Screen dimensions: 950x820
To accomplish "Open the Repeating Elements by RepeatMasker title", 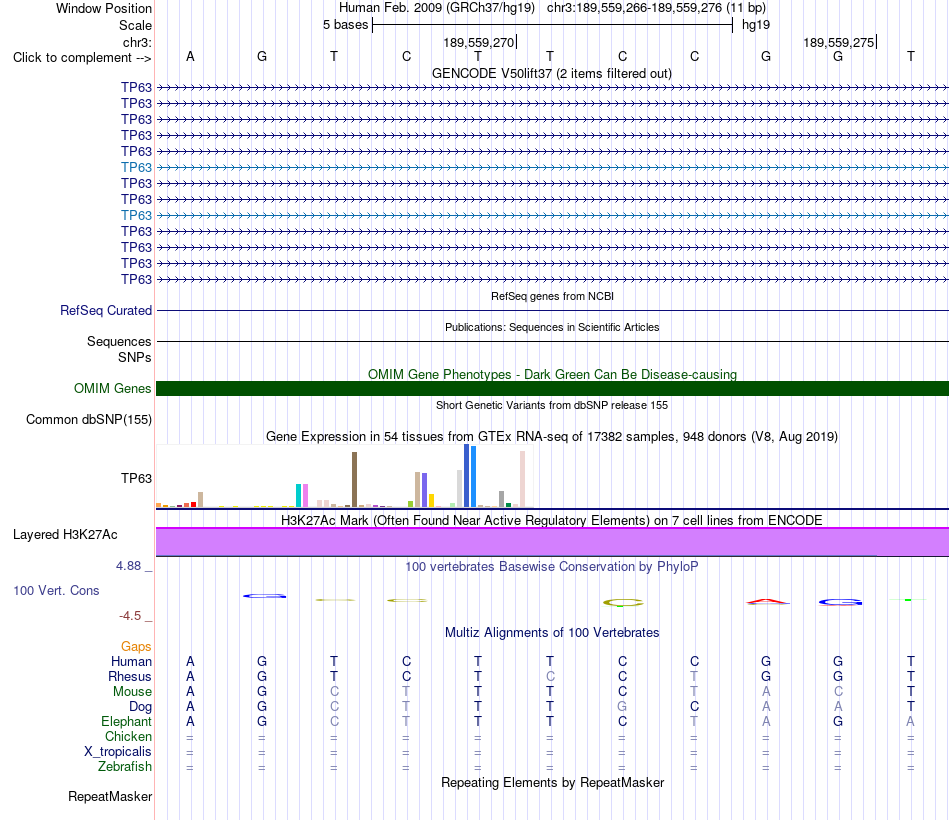I will [552, 782].
